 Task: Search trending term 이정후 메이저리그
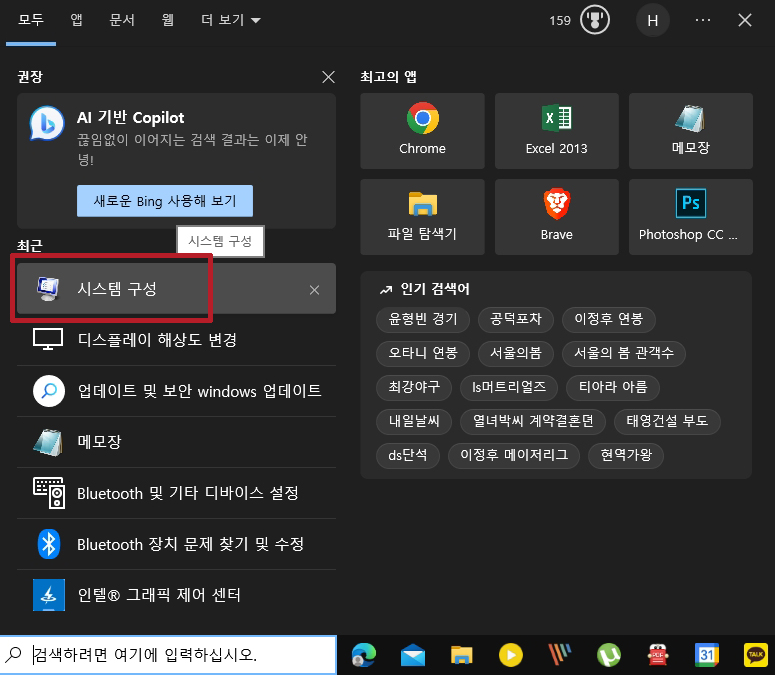(514, 455)
